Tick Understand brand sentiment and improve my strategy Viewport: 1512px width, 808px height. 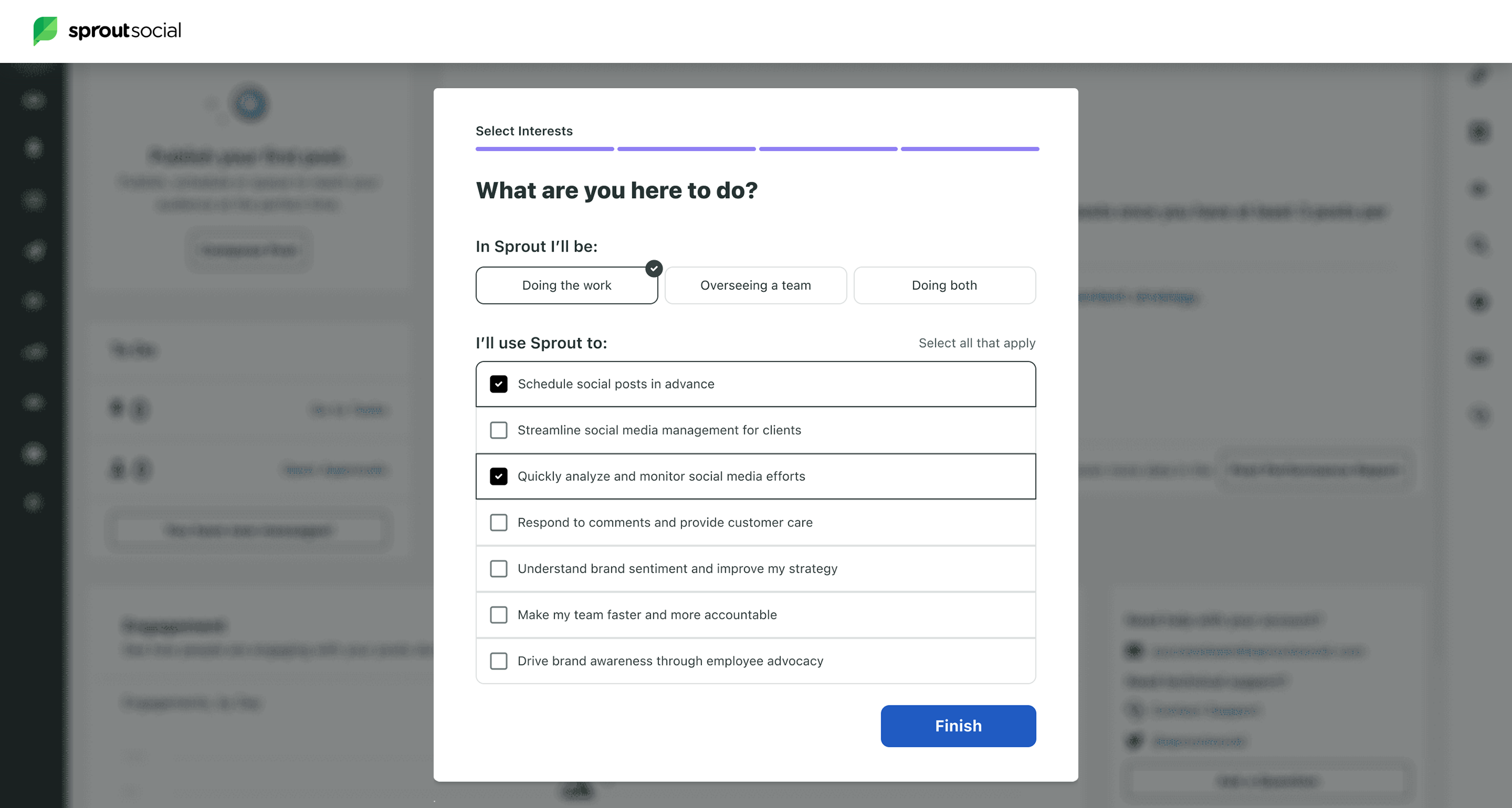(498, 568)
